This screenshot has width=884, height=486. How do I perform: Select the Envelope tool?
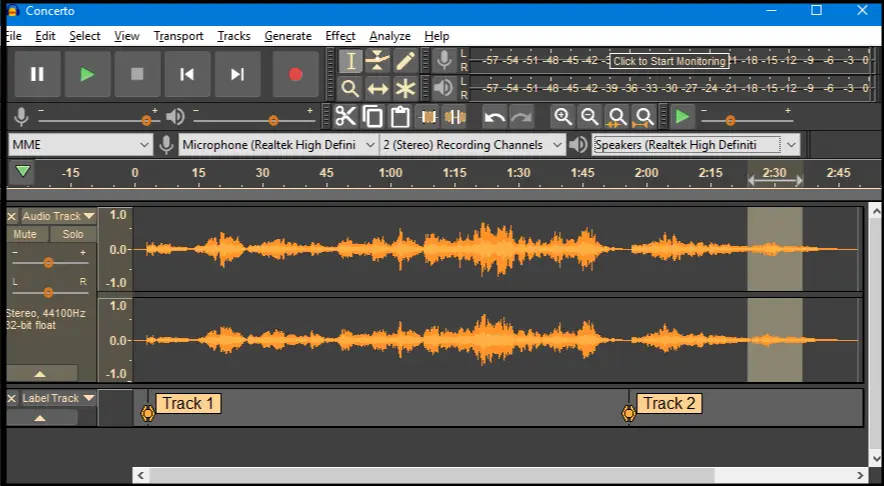point(377,61)
